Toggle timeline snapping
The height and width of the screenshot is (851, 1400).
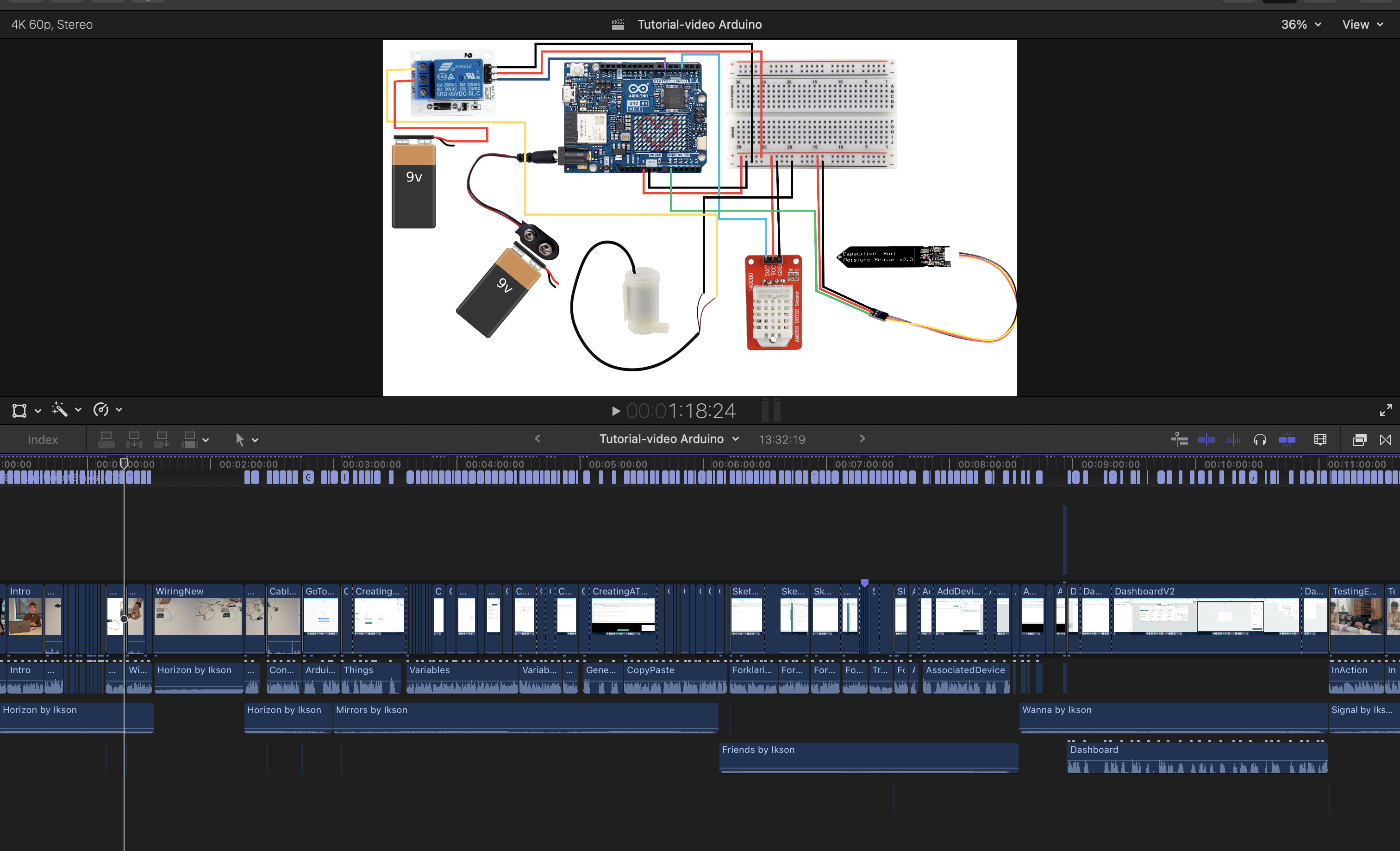[1287, 440]
